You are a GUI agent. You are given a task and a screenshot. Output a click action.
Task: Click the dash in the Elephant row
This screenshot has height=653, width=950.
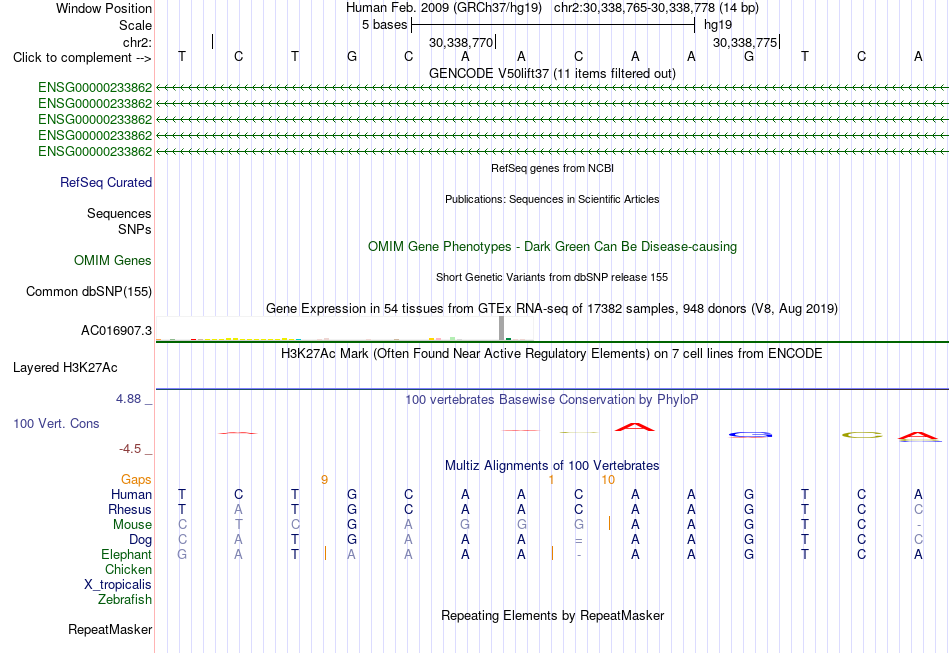[579, 555]
